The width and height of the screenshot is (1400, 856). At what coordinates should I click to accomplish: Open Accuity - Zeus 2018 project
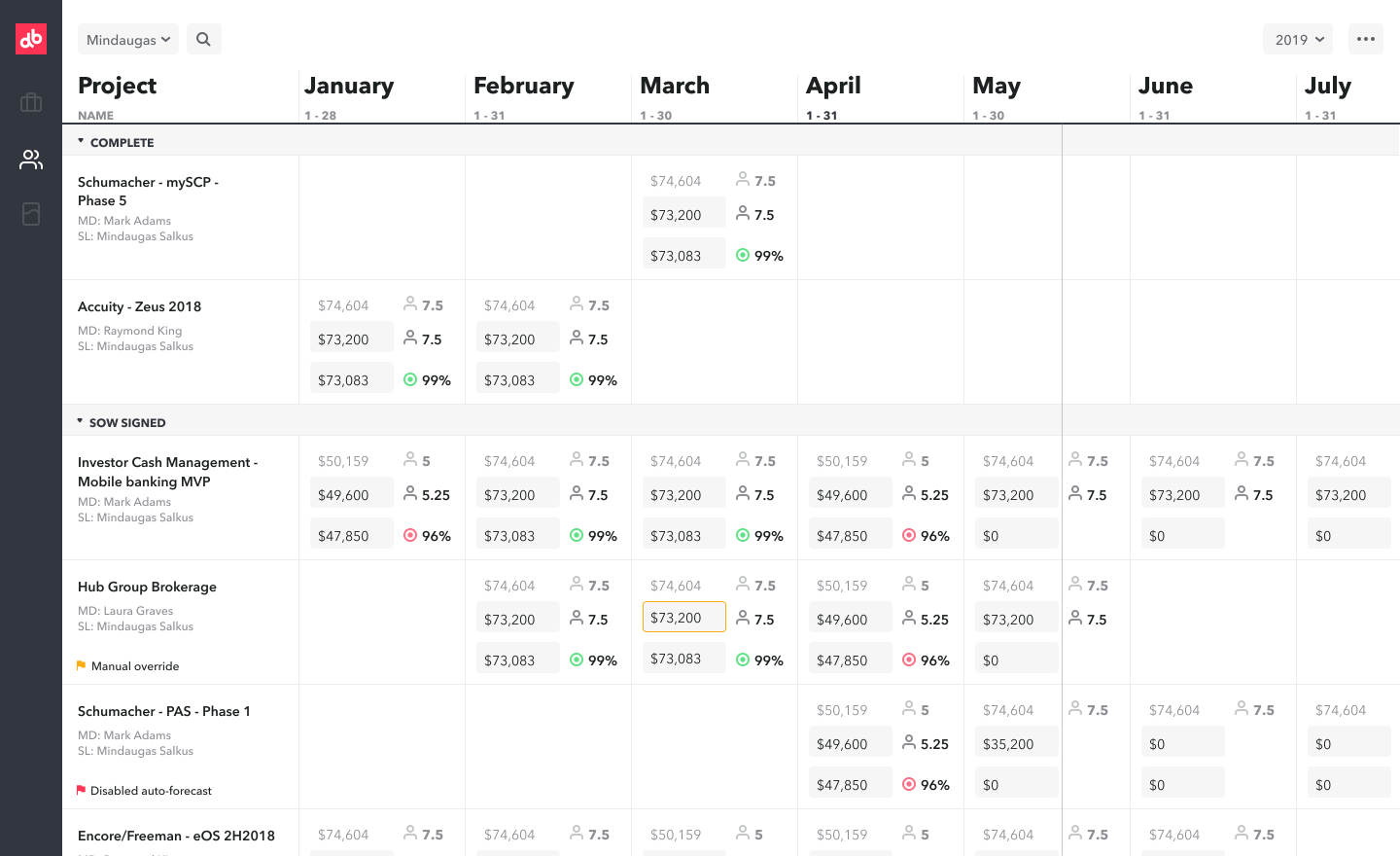(x=139, y=306)
